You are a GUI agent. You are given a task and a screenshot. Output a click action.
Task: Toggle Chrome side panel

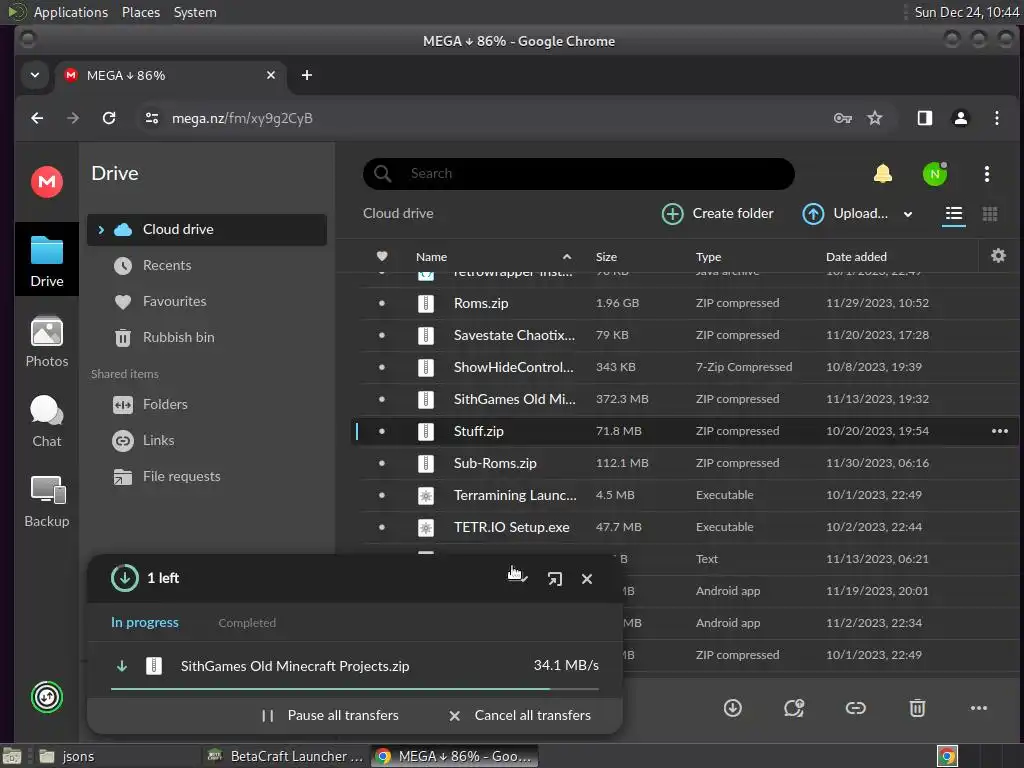pos(924,118)
